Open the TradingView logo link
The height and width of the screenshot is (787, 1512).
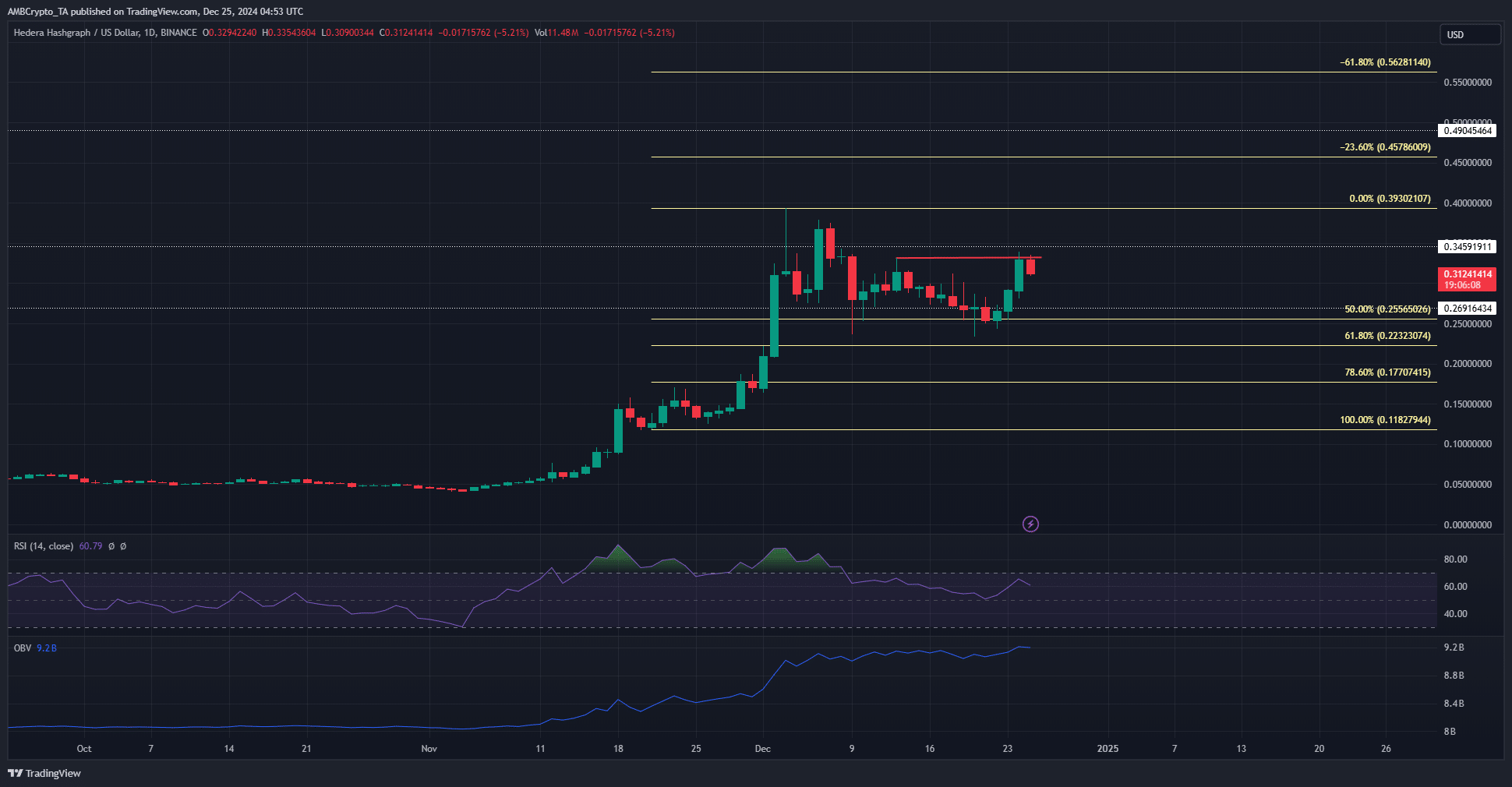[44, 773]
